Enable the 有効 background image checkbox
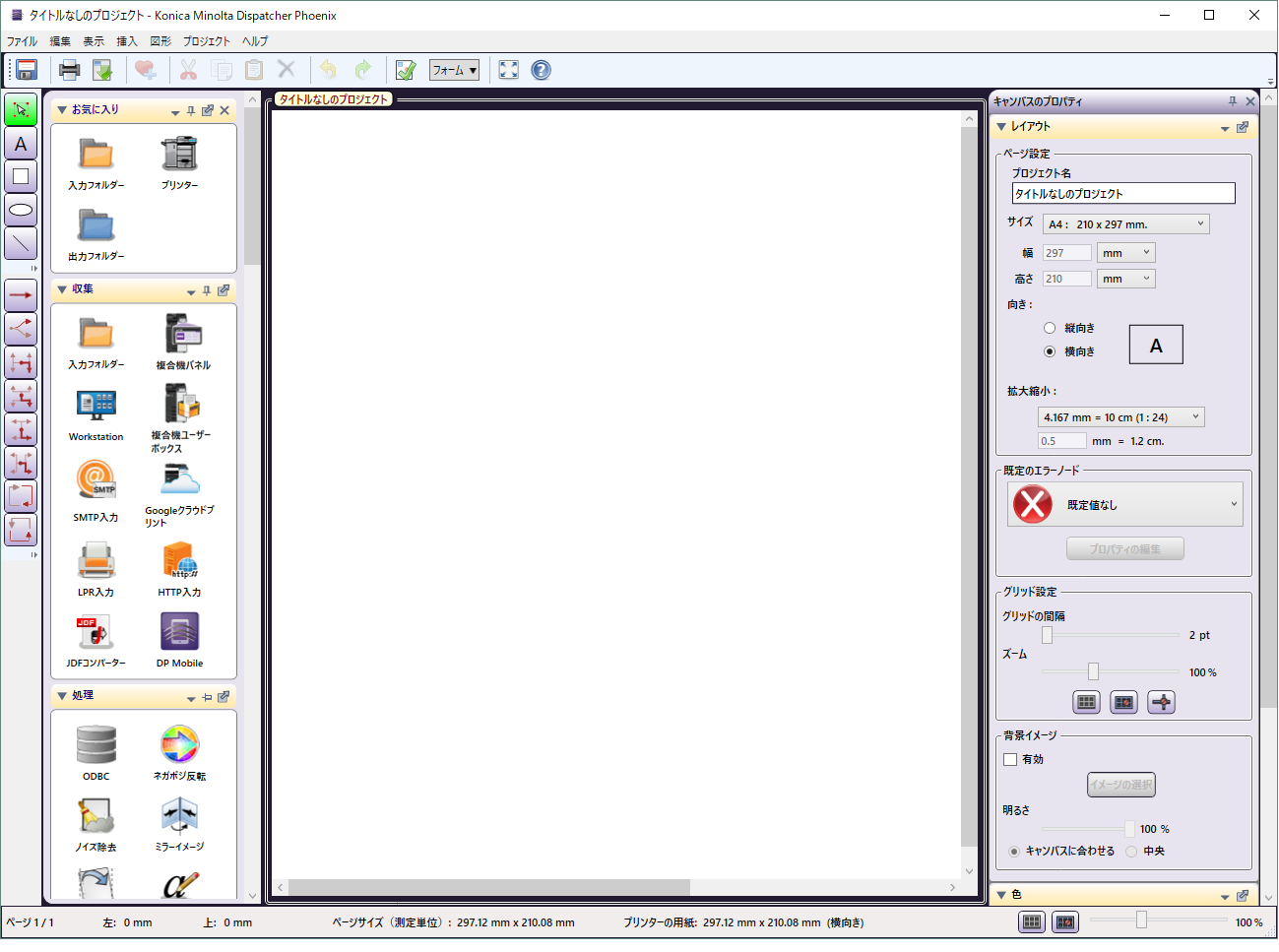 1010,759
